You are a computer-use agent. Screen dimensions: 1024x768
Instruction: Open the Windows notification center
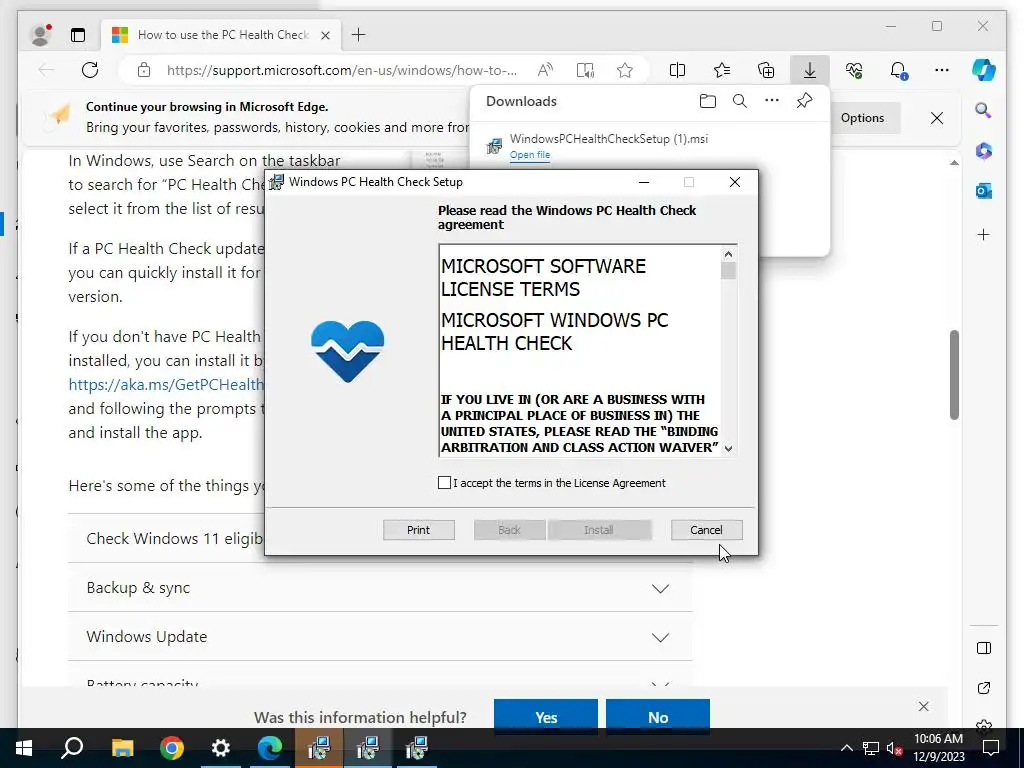[x=991, y=748]
